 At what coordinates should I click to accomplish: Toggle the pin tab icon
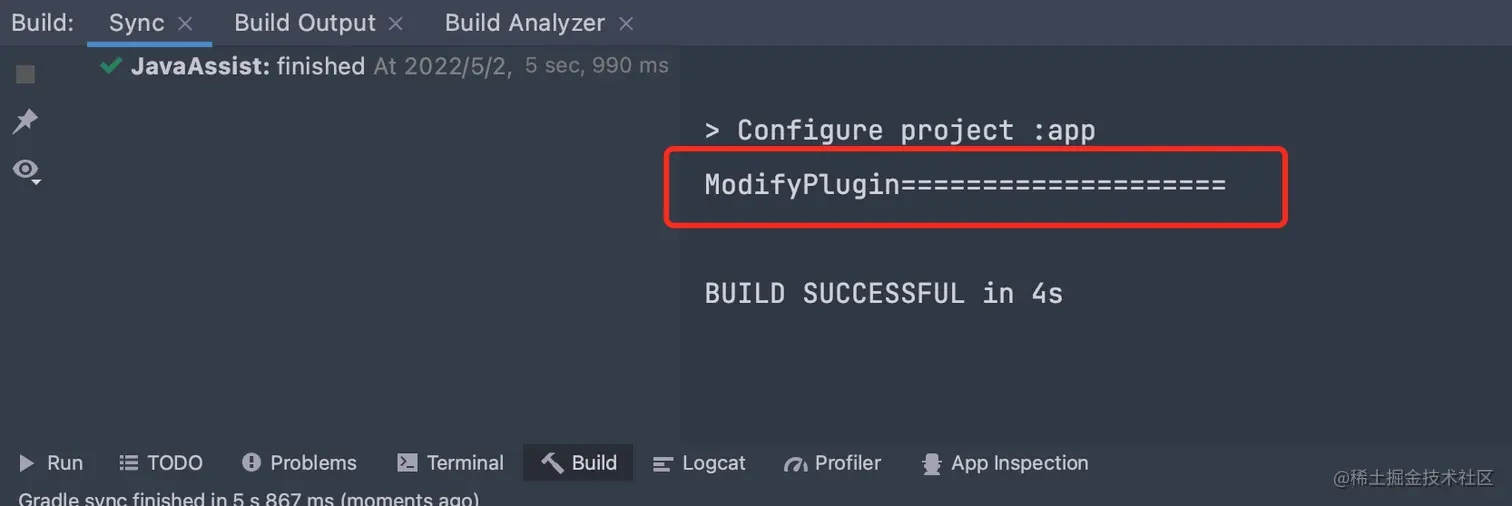[25, 122]
